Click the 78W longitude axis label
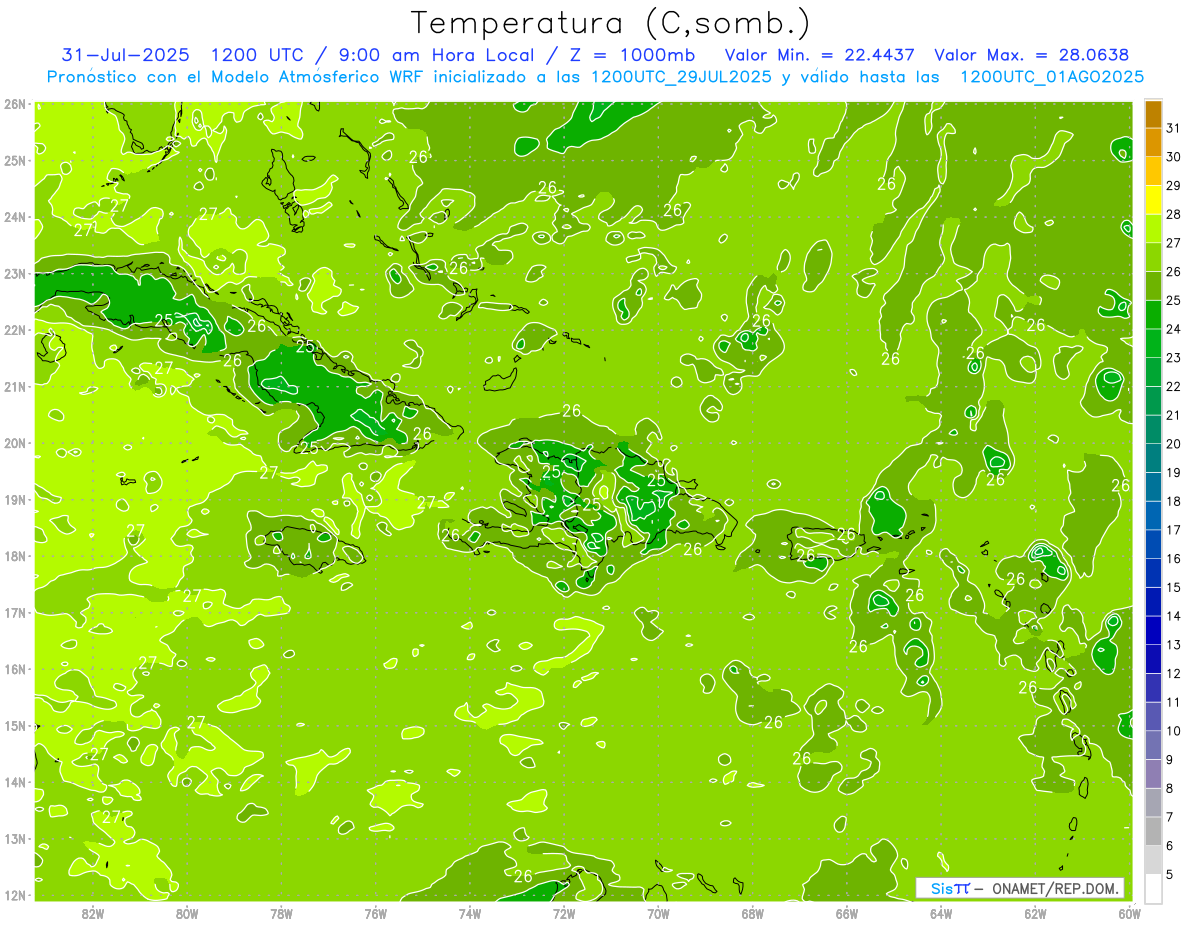Viewport: 1200px width, 927px height. (x=281, y=913)
